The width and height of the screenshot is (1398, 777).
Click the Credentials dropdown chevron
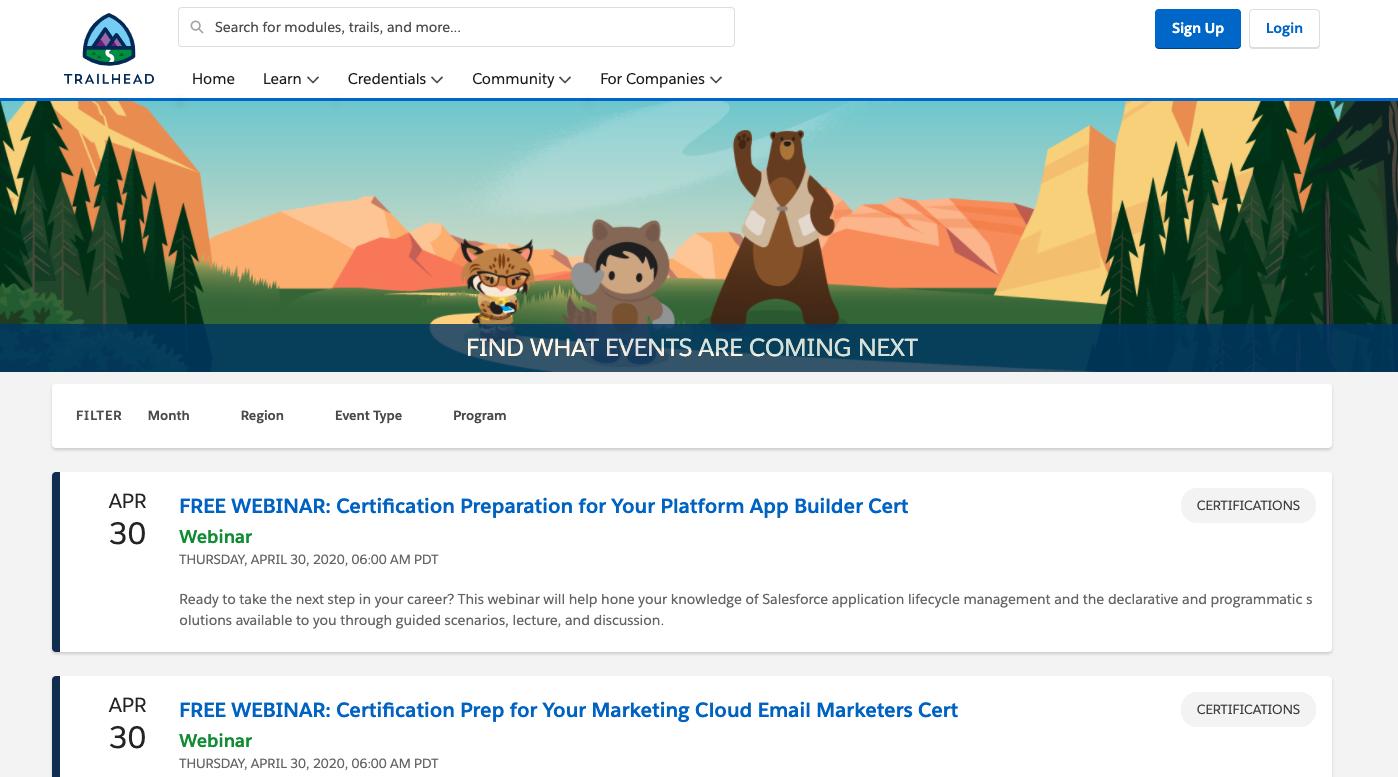(437, 79)
